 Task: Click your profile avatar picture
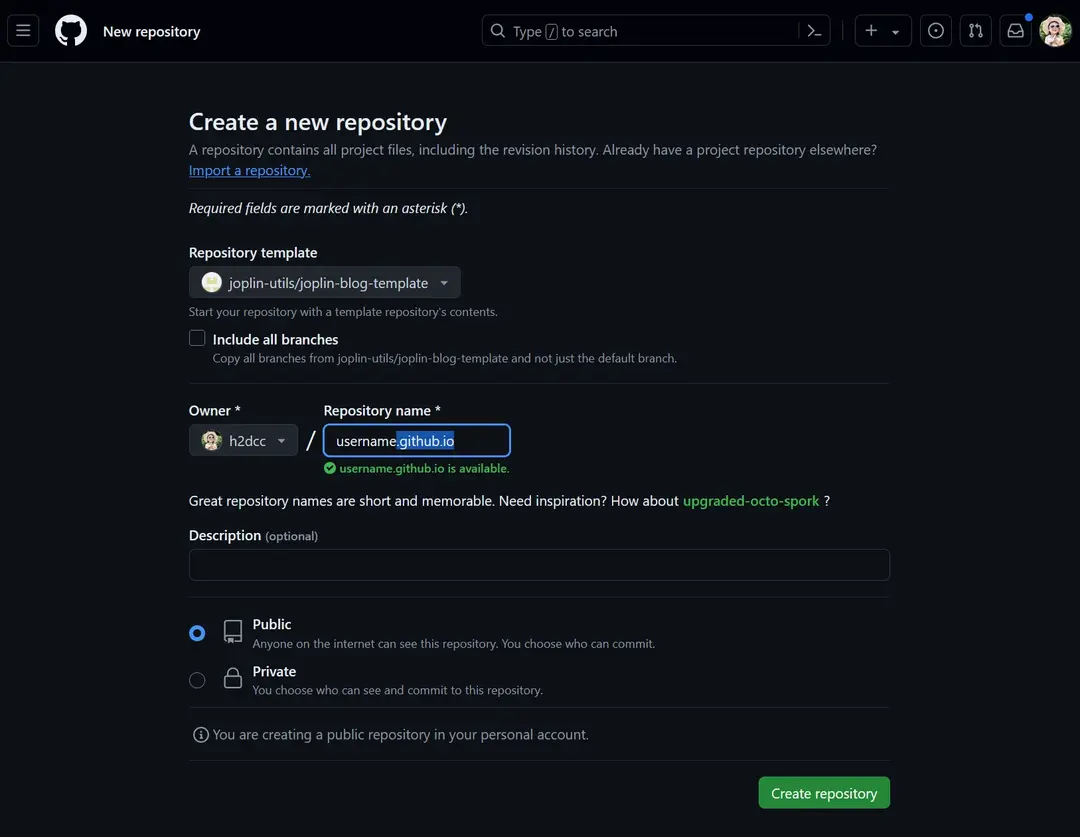[x=1055, y=30]
